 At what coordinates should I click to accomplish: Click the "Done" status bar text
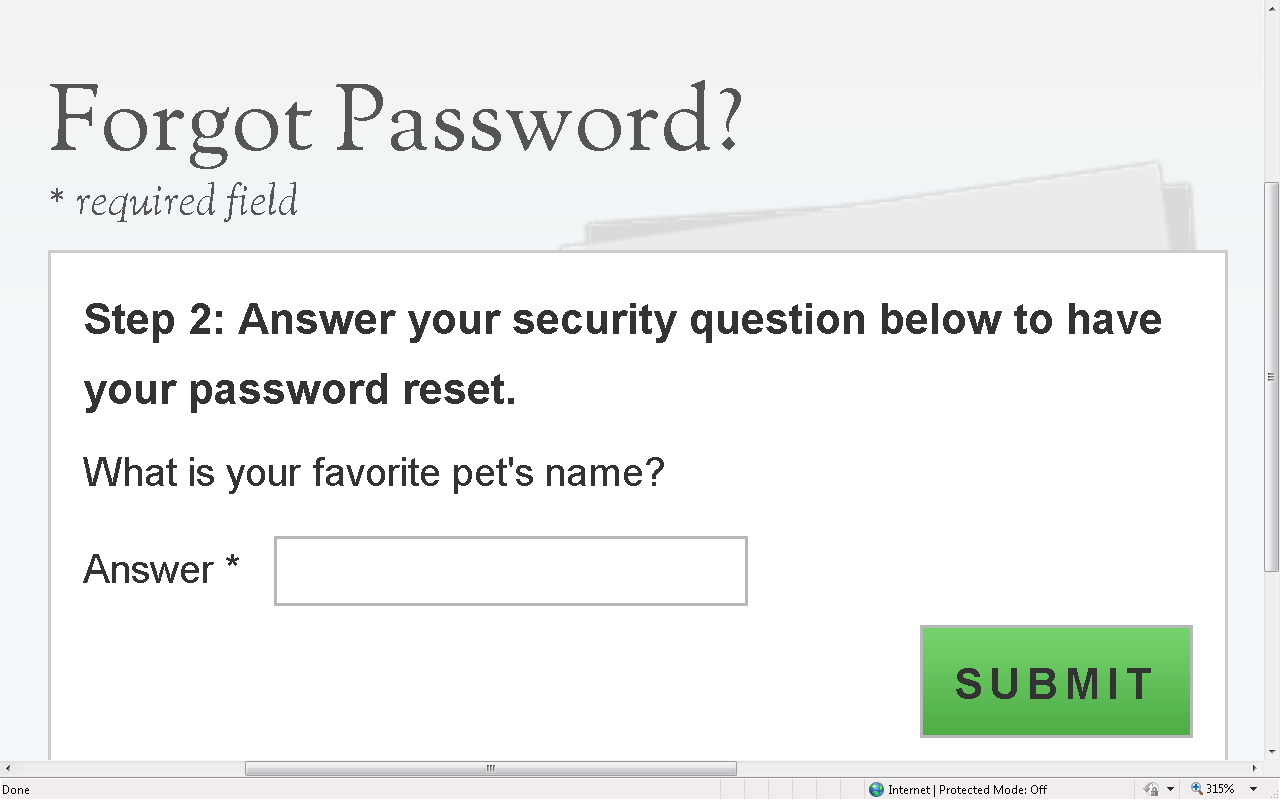coord(16,789)
